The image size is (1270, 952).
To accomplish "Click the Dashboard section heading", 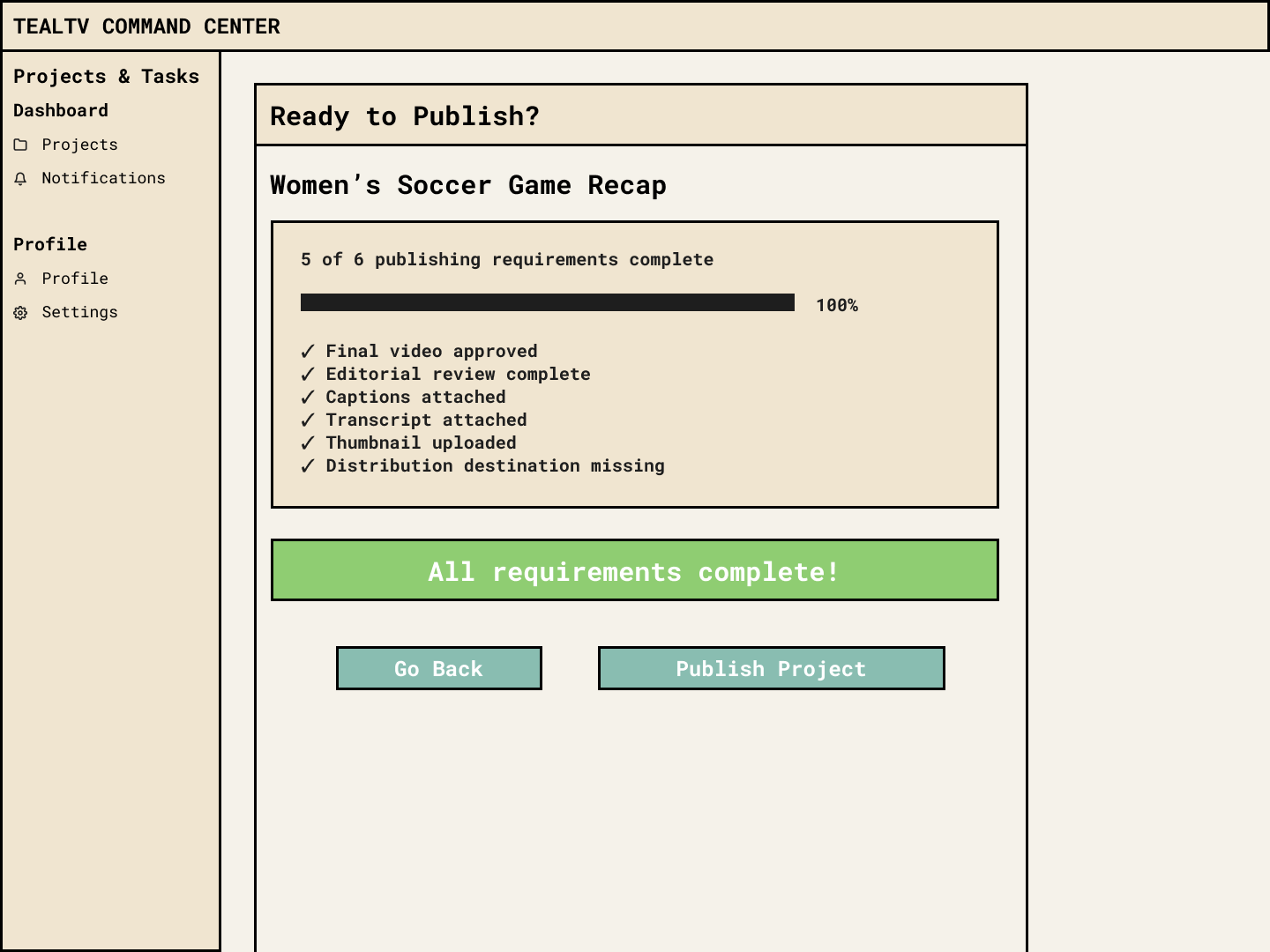I will 61,110.
